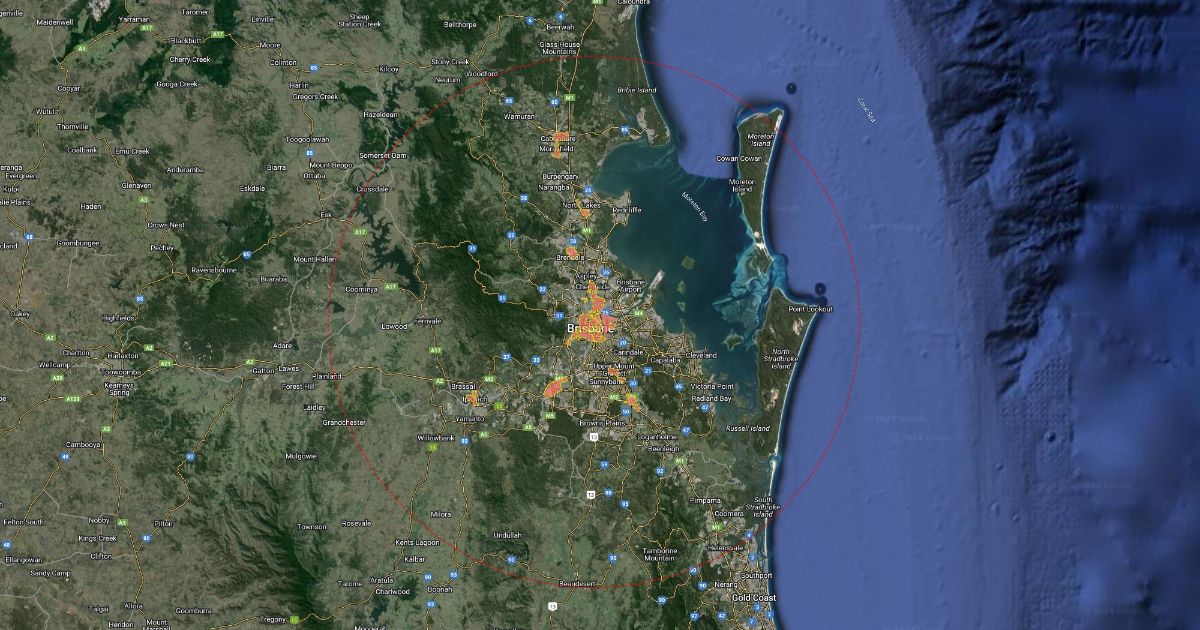The image size is (1200, 630).
Task: Select the Maidenwell label
Action: pyautogui.click(x=53, y=21)
